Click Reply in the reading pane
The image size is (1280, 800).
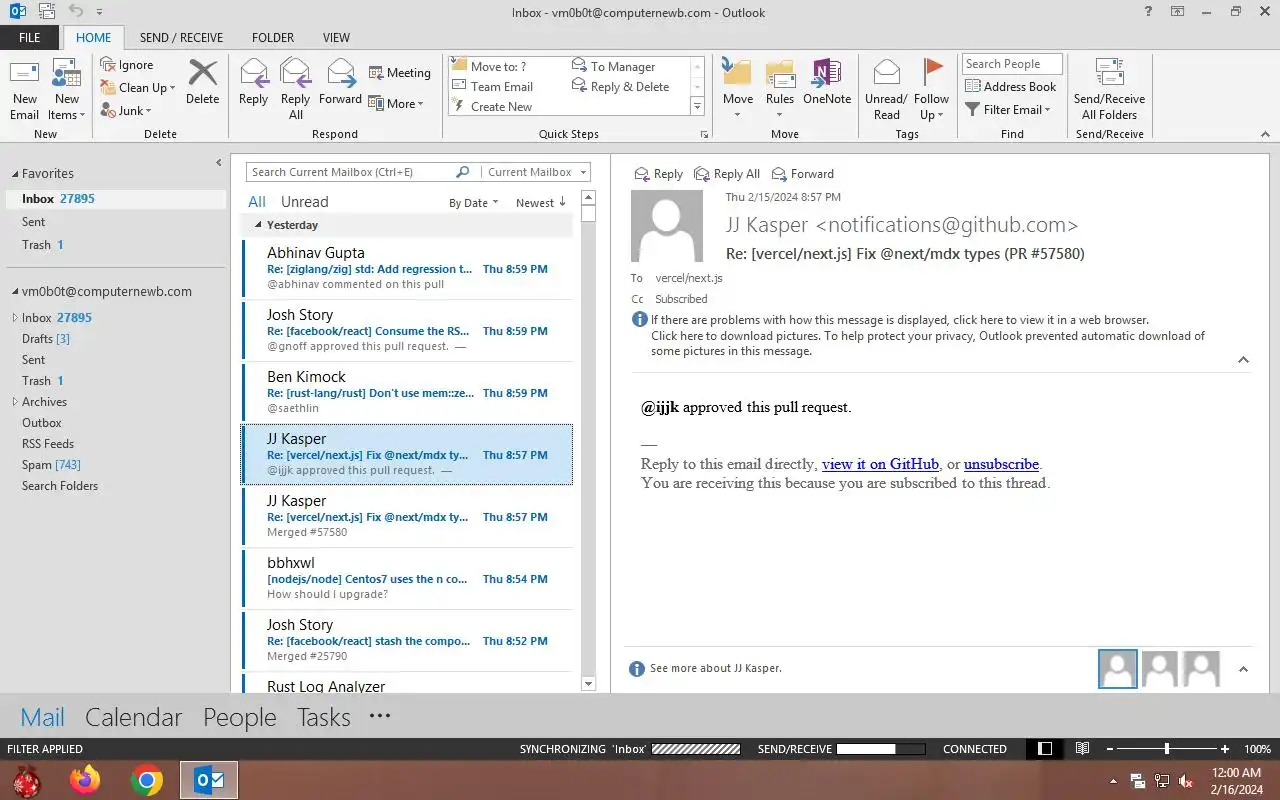(x=658, y=174)
